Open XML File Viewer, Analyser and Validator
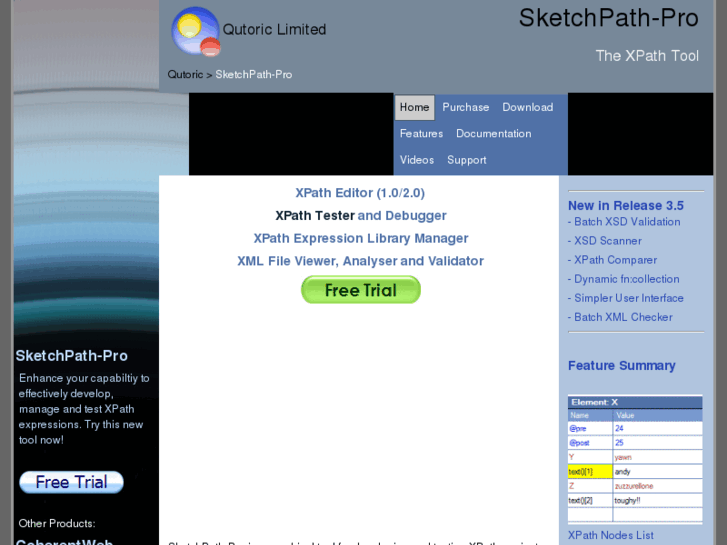Image resolution: width=727 pixels, height=545 pixels. pos(361,261)
